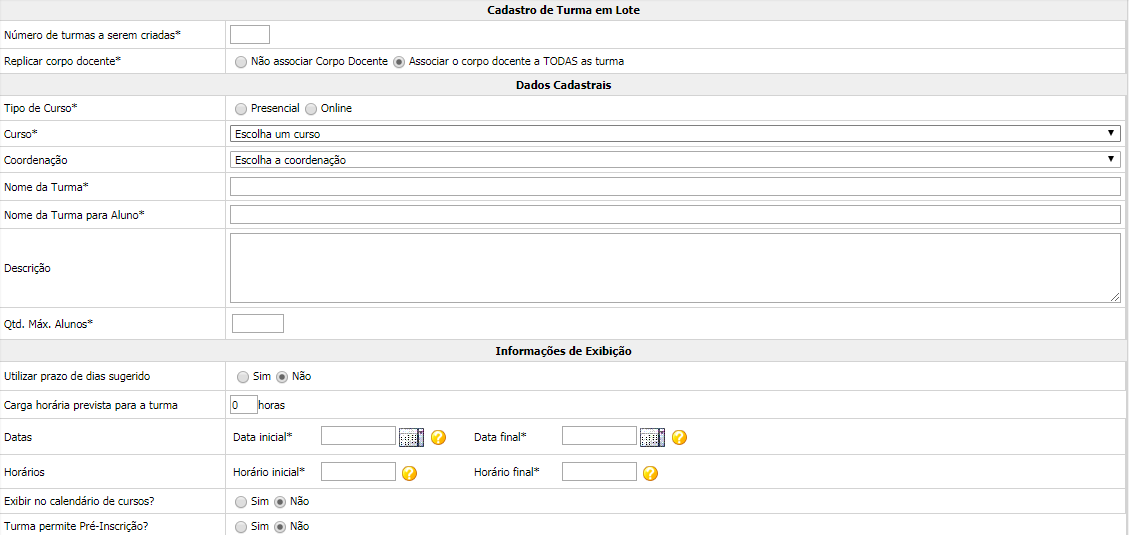This screenshot has width=1129, height=535.
Task: Select 'Não associar Corpo Docente' option
Action: (x=240, y=62)
